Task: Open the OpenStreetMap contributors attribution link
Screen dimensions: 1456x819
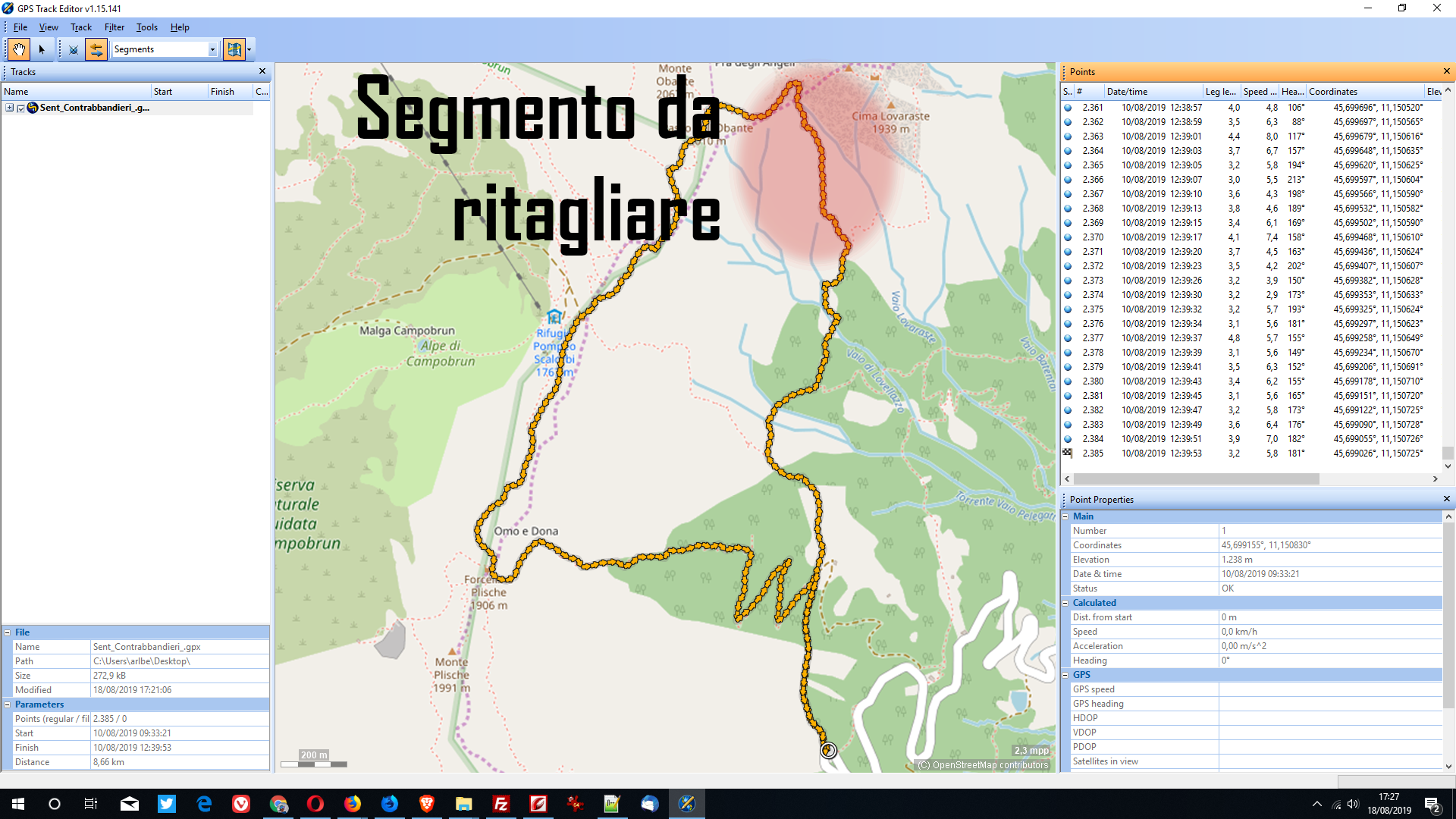Action: coord(983,765)
